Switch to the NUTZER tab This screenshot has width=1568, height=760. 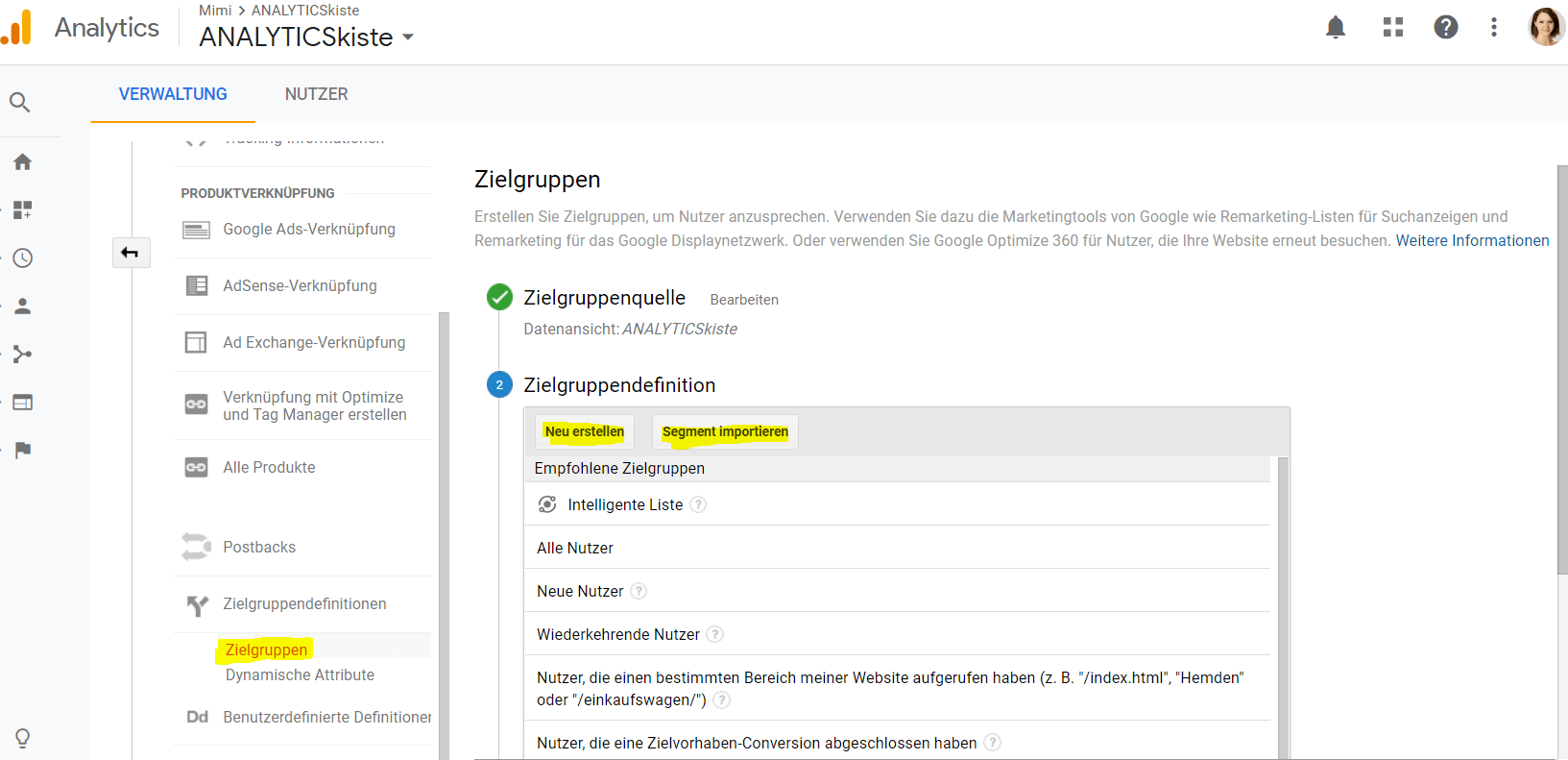tap(316, 94)
